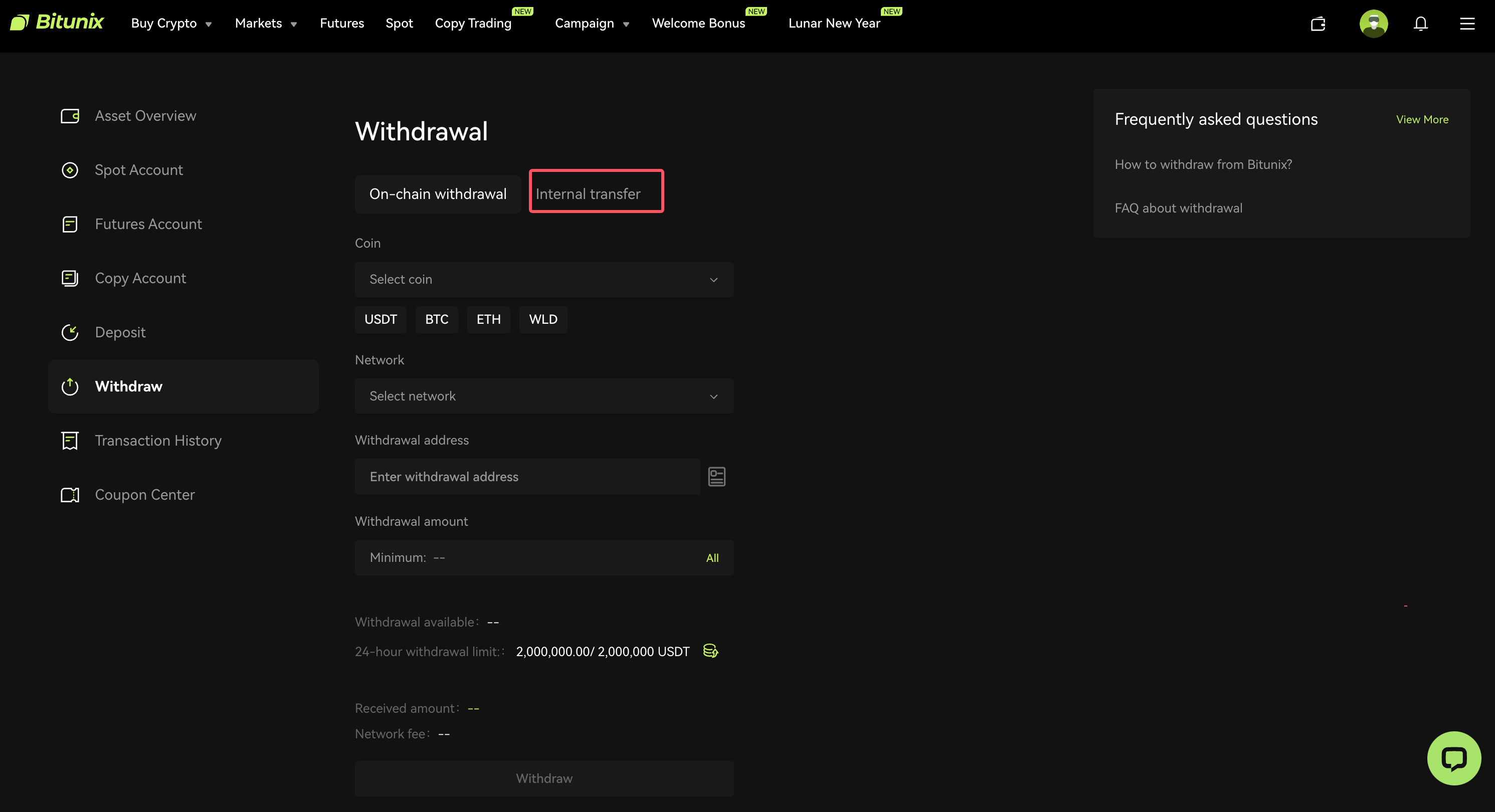This screenshot has height=812, width=1495.
Task: Expand the Buy Crypto dropdown
Action: tap(171, 23)
